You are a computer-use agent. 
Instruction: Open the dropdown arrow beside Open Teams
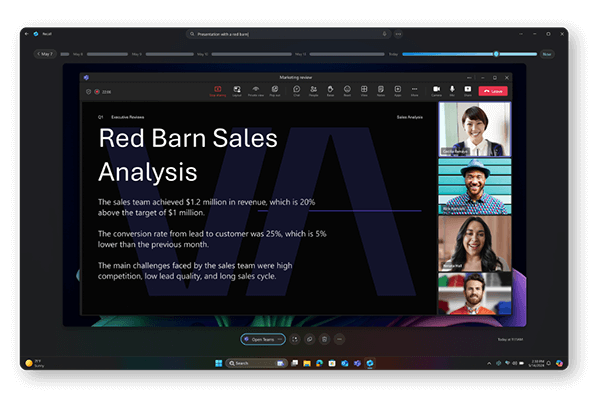pos(280,339)
